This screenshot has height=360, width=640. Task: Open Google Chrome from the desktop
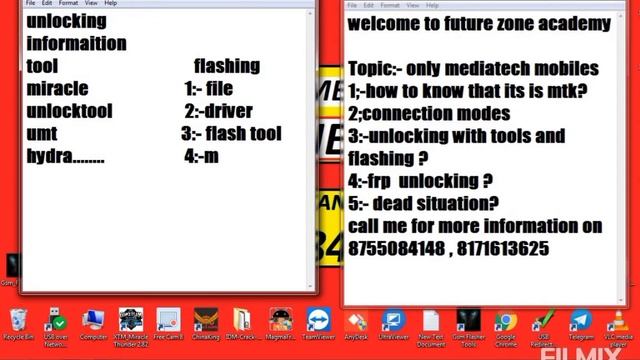pyautogui.click(x=506, y=327)
